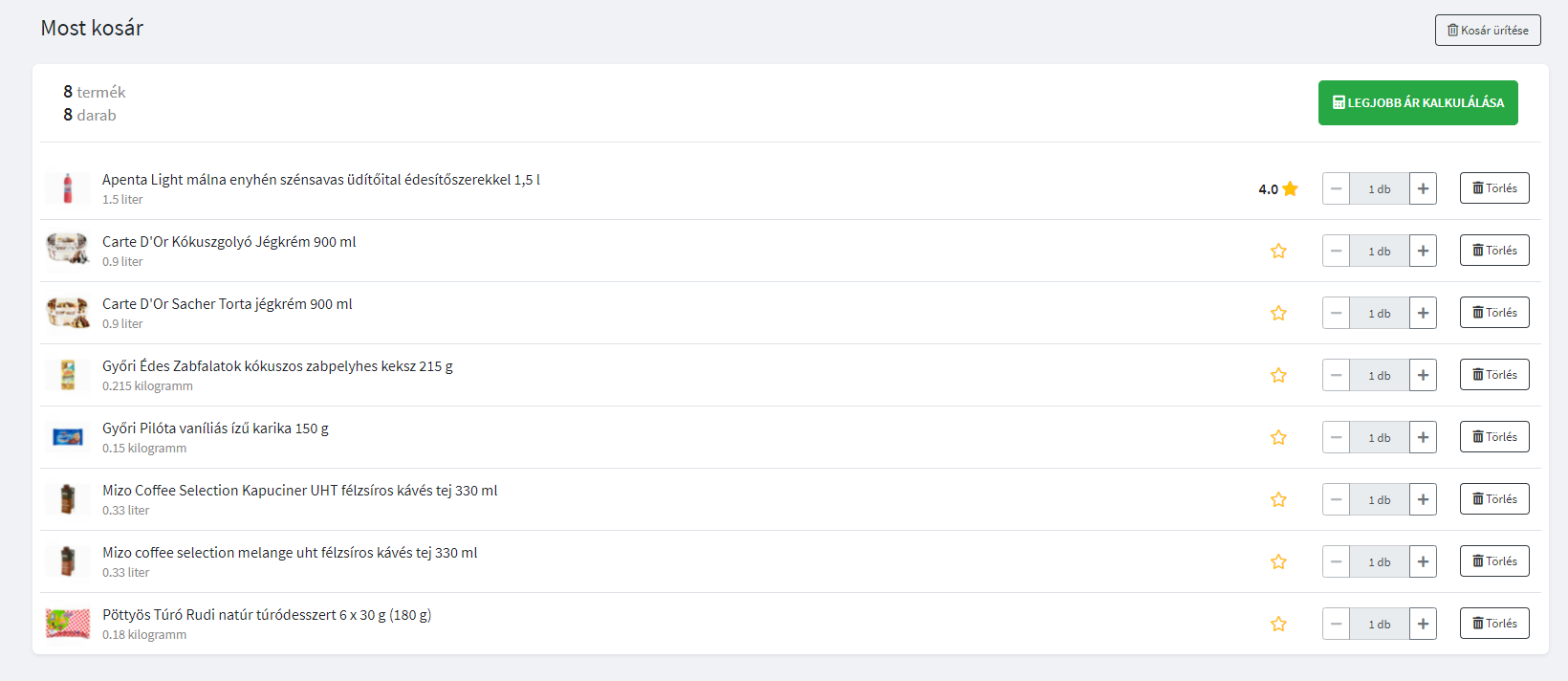Star the Győri Pilóta vaníliás karika
The width and height of the screenshot is (1568, 681).
click(1278, 438)
